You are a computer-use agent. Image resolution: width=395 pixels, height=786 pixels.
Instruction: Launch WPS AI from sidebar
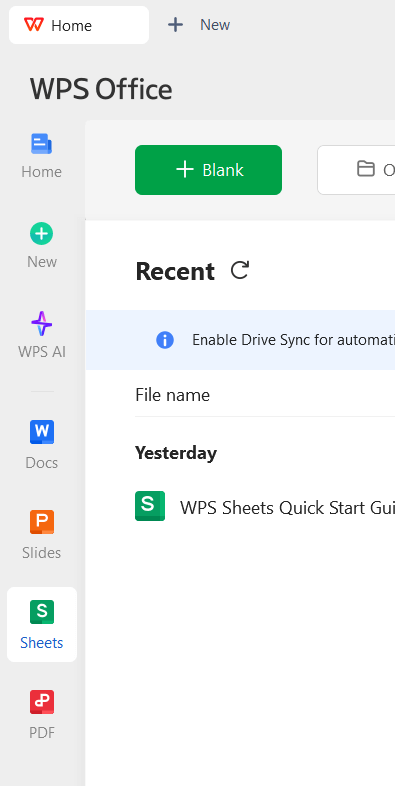tap(42, 335)
